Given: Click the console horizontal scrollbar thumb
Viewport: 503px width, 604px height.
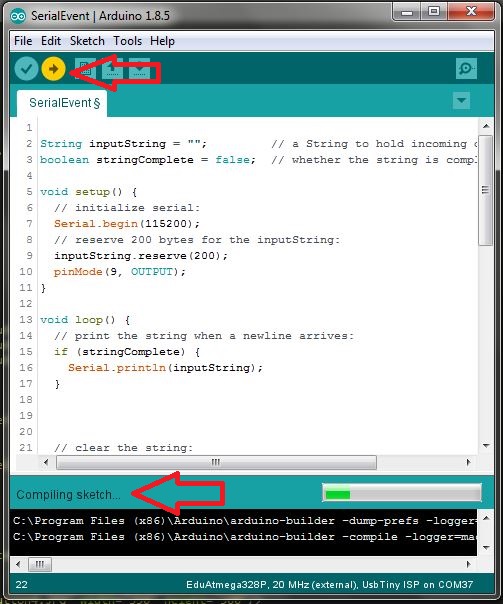Looking at the screenshot, I should pyautogui.click(x=40, y=565).
